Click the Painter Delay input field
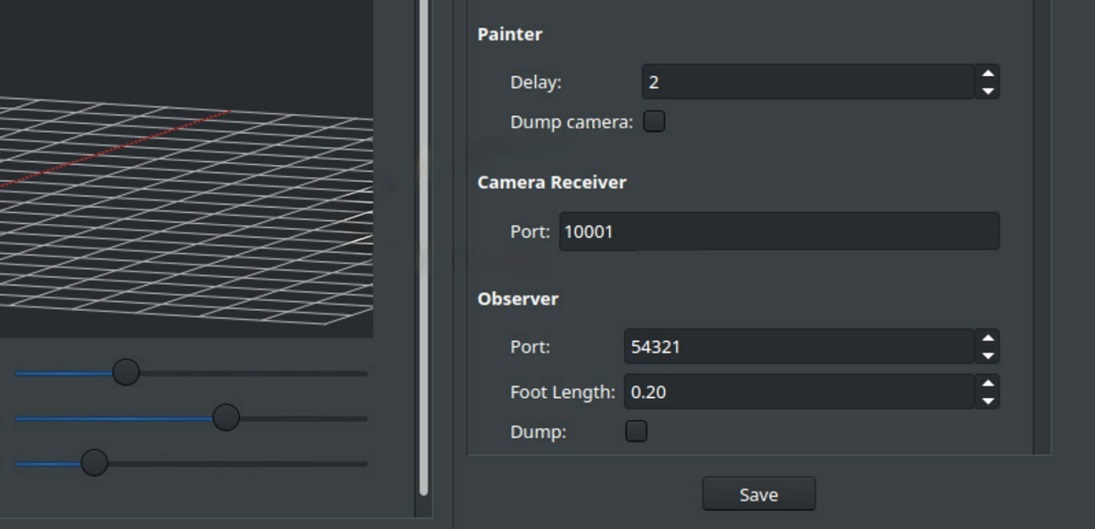Viewport: 1095px width, 529px height. click(806, 82)
